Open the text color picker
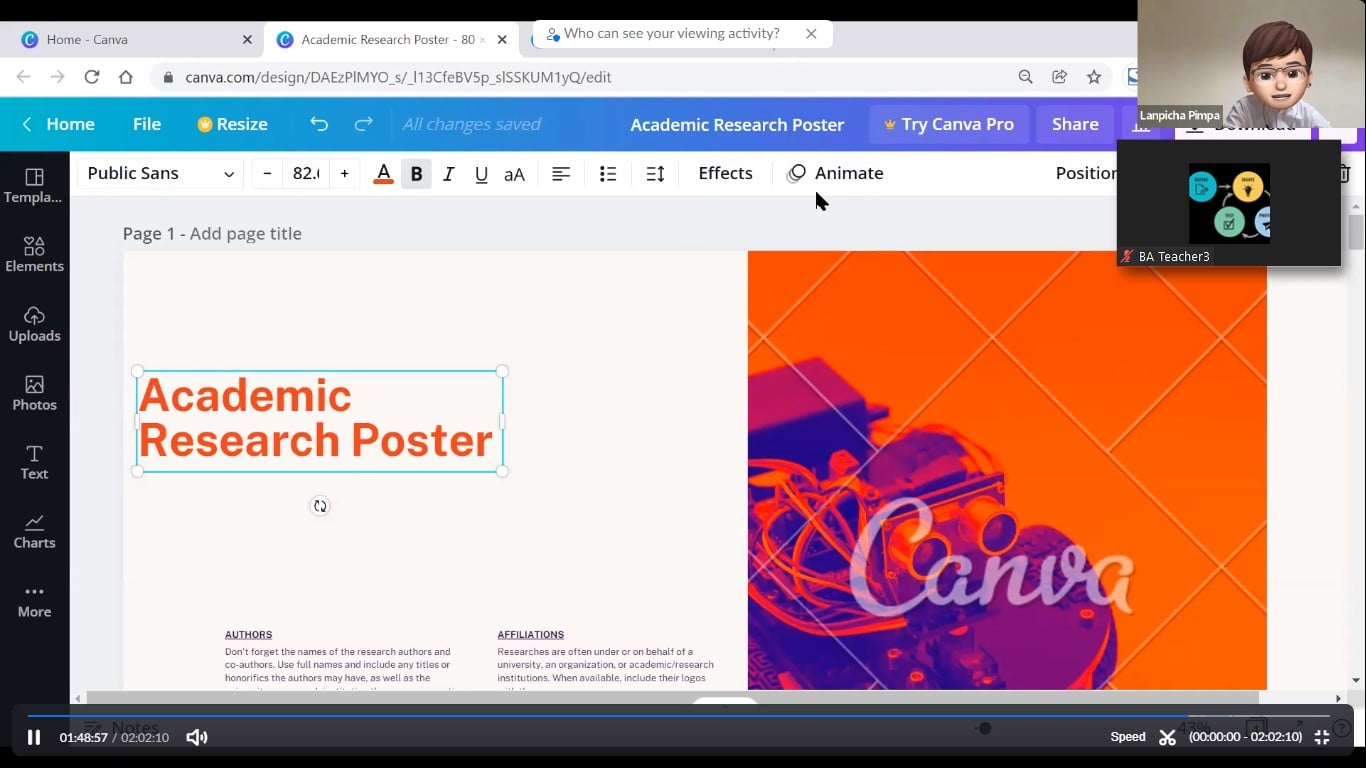The image size is (1366, 768). pos(383,174)
